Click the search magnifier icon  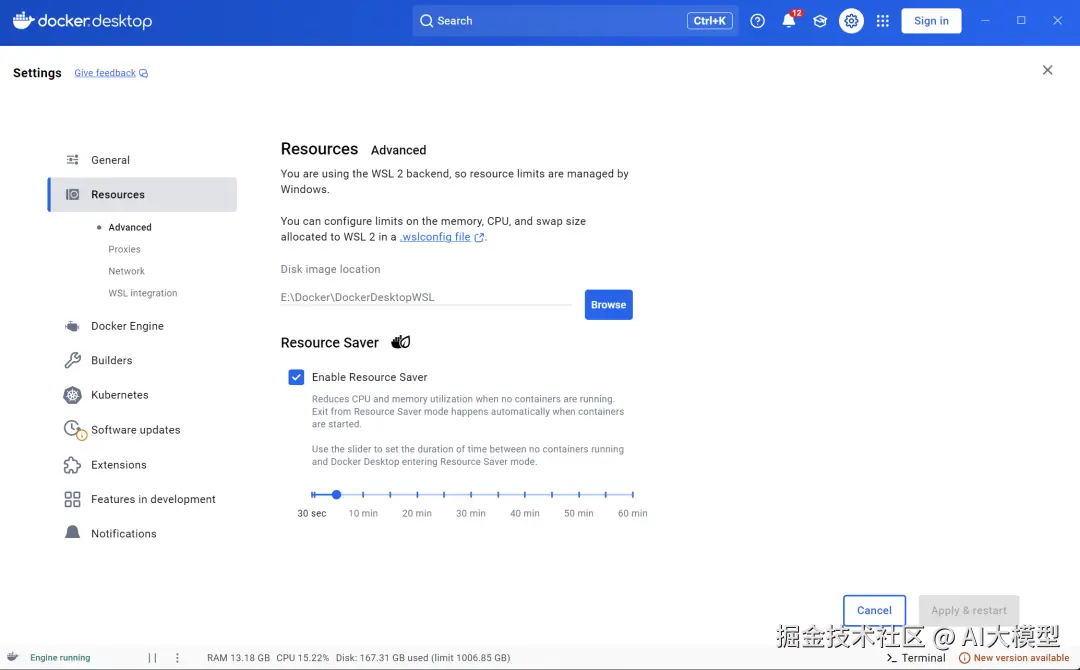[427, 21]
